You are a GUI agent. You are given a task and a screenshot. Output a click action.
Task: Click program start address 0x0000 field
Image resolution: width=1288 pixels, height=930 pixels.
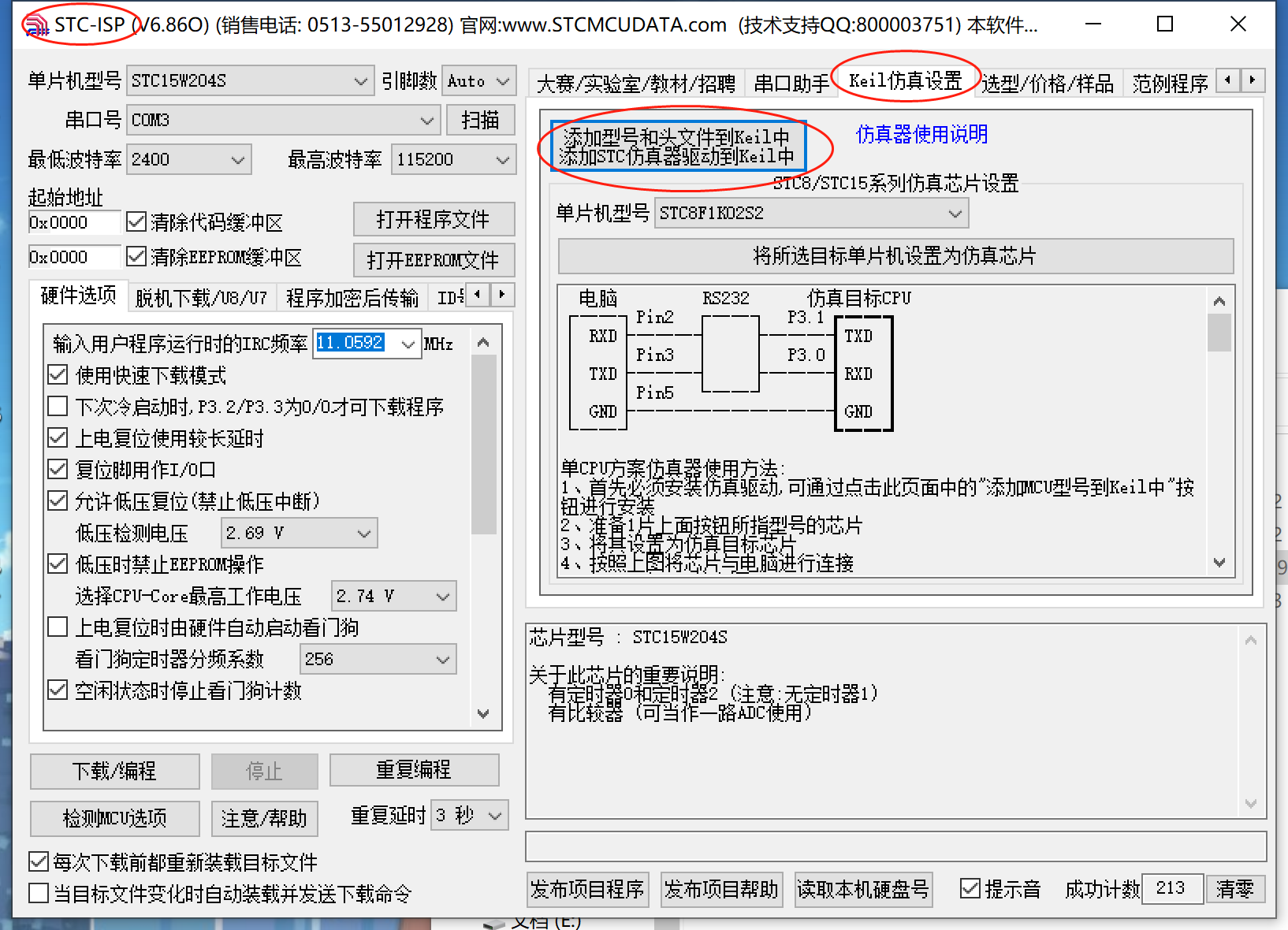click(75, 222)
